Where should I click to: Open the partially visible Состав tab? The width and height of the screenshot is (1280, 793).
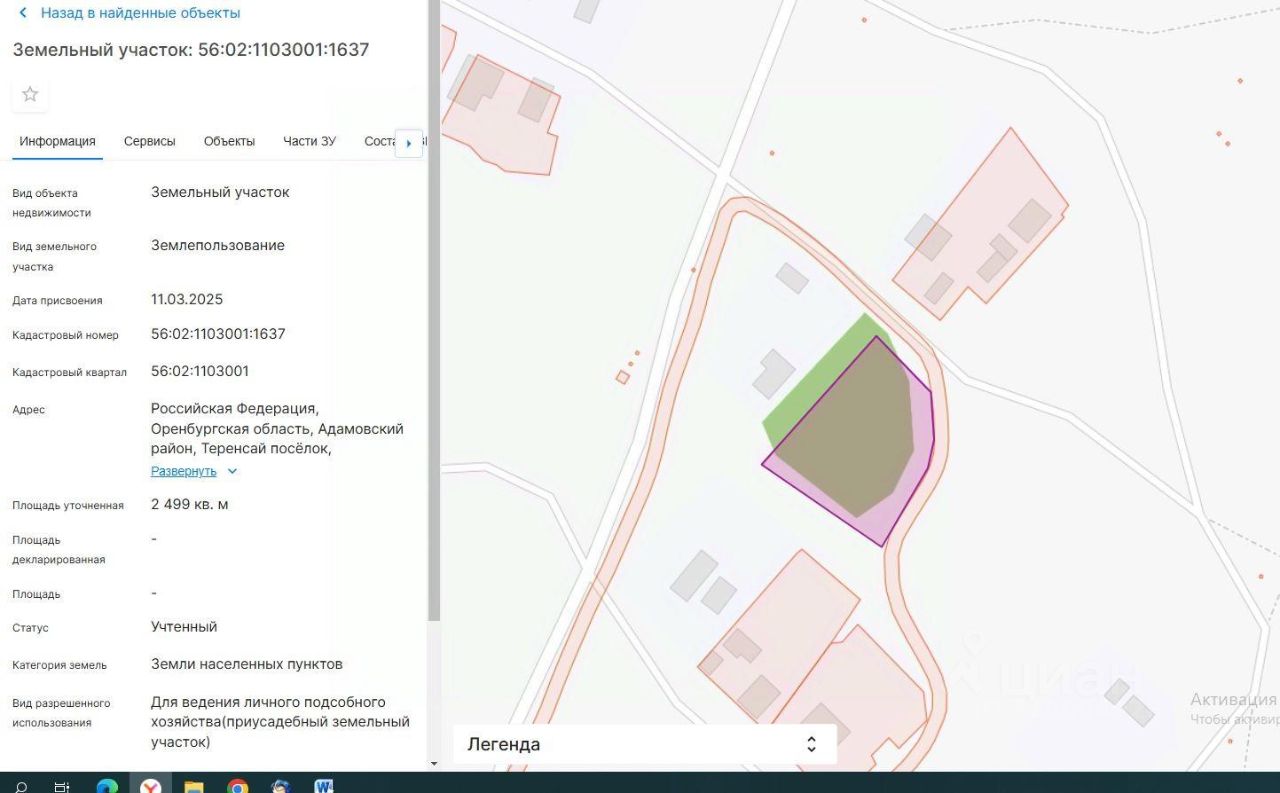point(380,141)
